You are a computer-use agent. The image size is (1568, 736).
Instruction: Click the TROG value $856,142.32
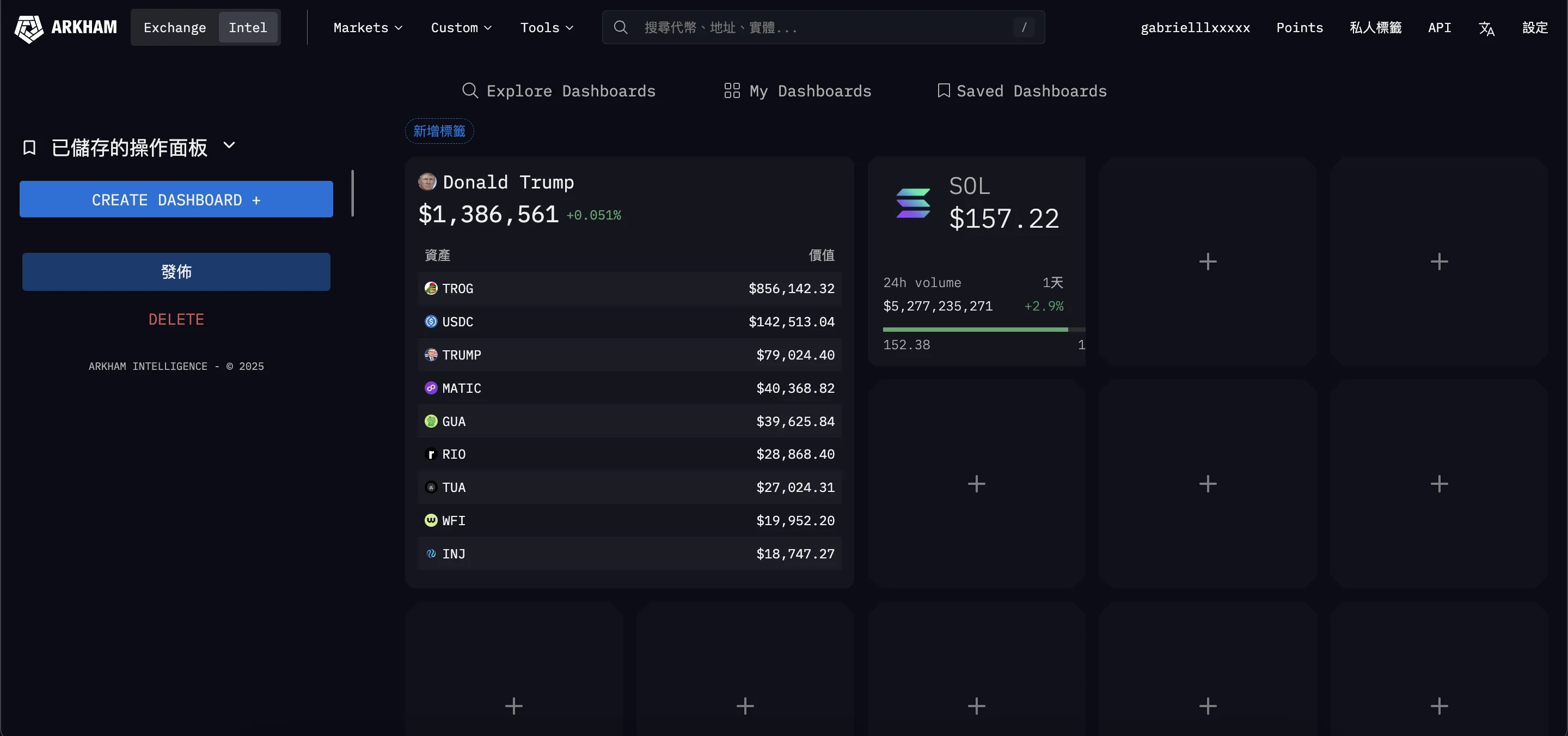tap(791, 288)
